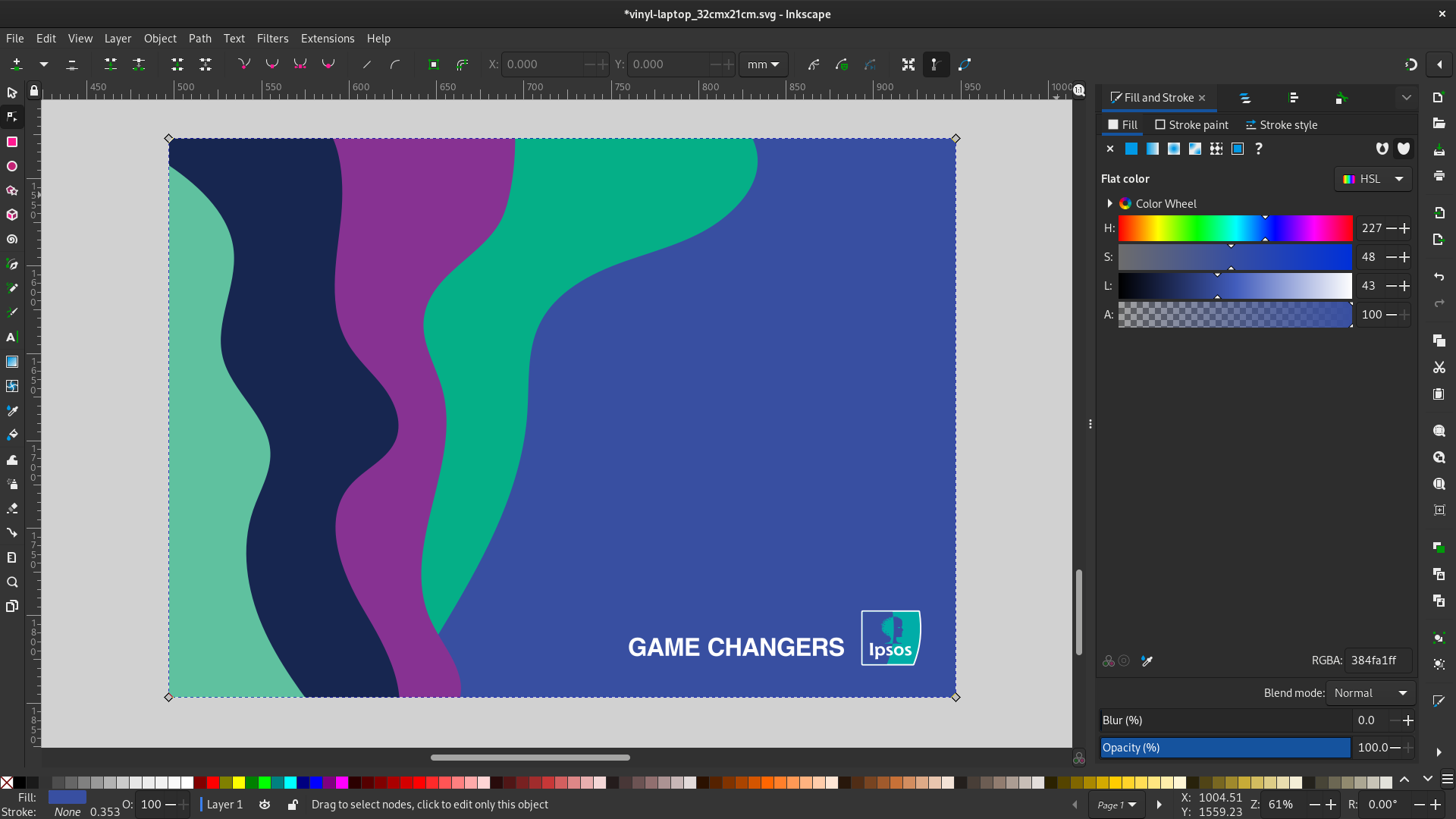
Task: Open the Blend mode Normal dropdown
Action: (1370, 693)
